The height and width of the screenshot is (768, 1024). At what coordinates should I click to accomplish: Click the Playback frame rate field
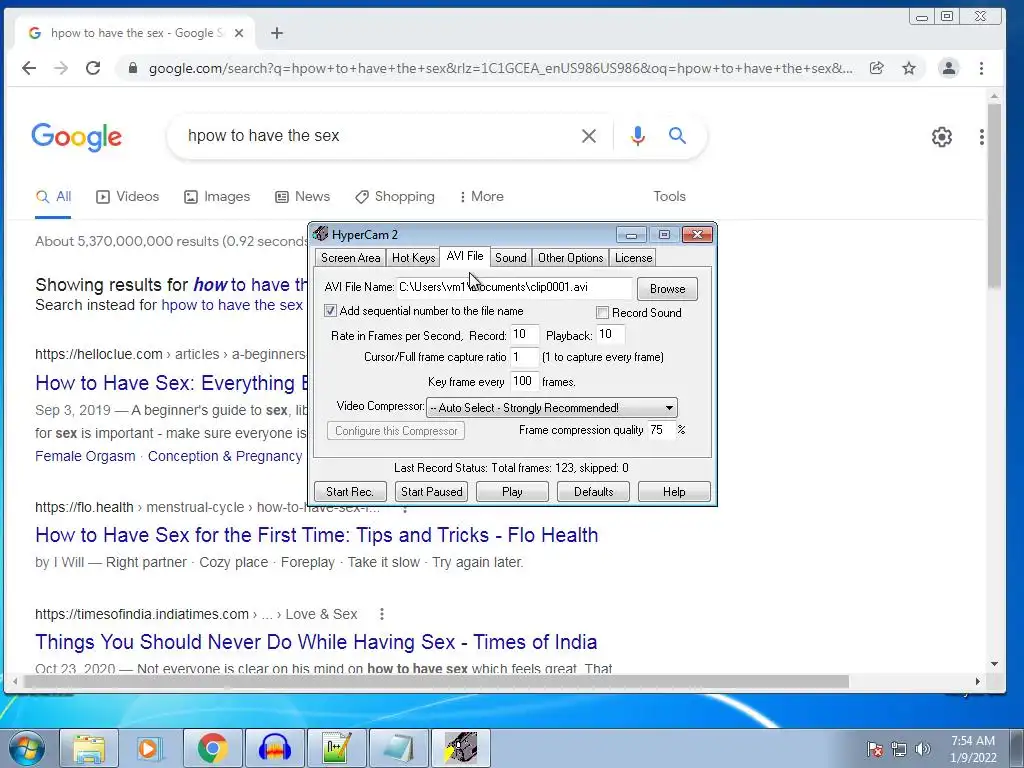611,334
